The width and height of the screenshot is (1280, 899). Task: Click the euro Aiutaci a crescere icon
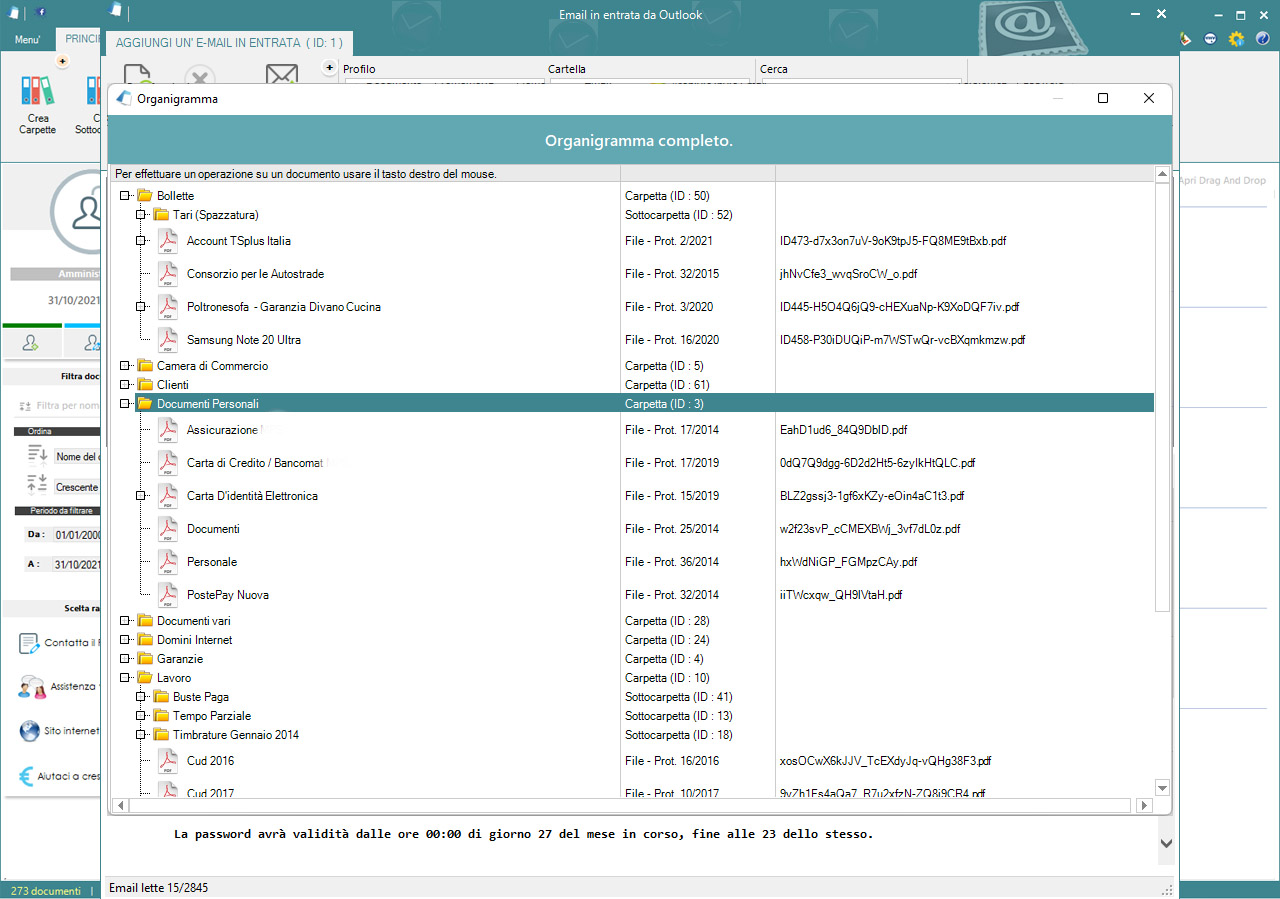(x=28, y=776)
